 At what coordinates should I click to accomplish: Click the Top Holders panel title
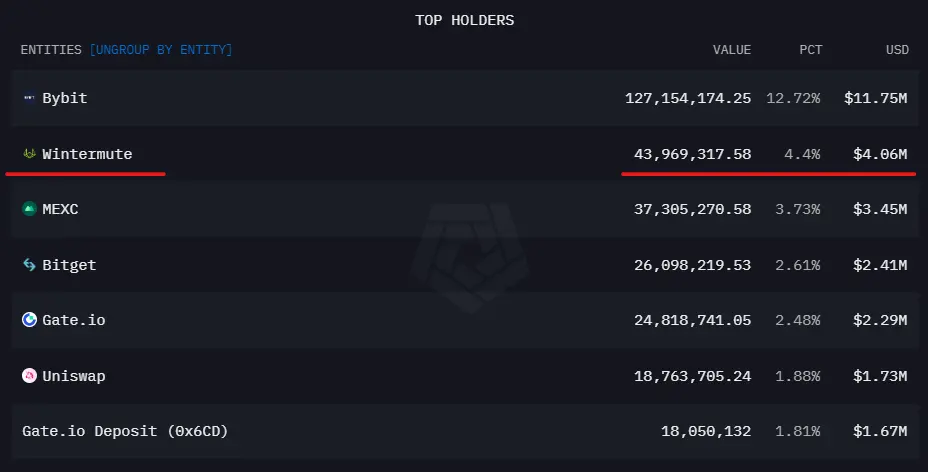465,20
